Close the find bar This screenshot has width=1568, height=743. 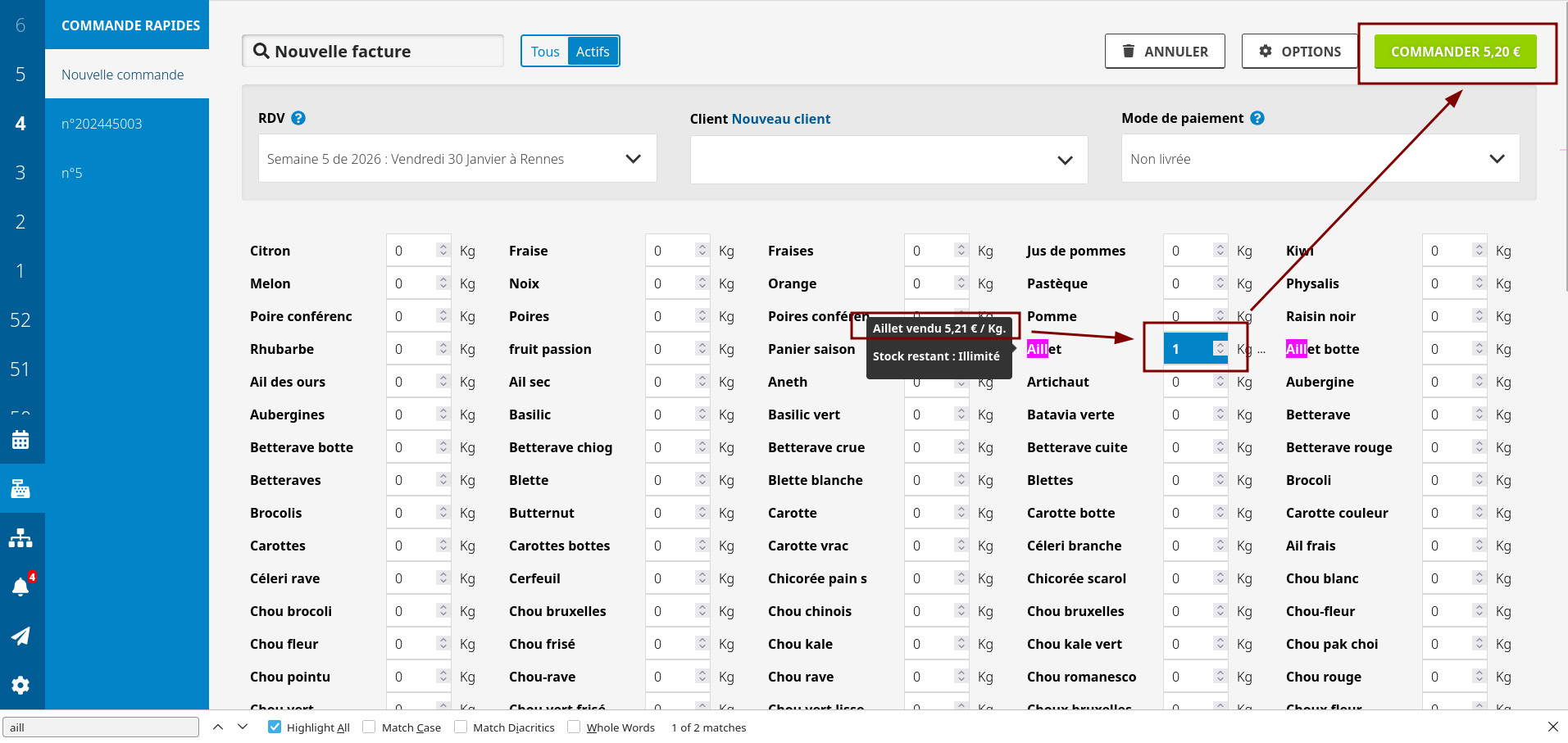click(x=1552, y=727)
